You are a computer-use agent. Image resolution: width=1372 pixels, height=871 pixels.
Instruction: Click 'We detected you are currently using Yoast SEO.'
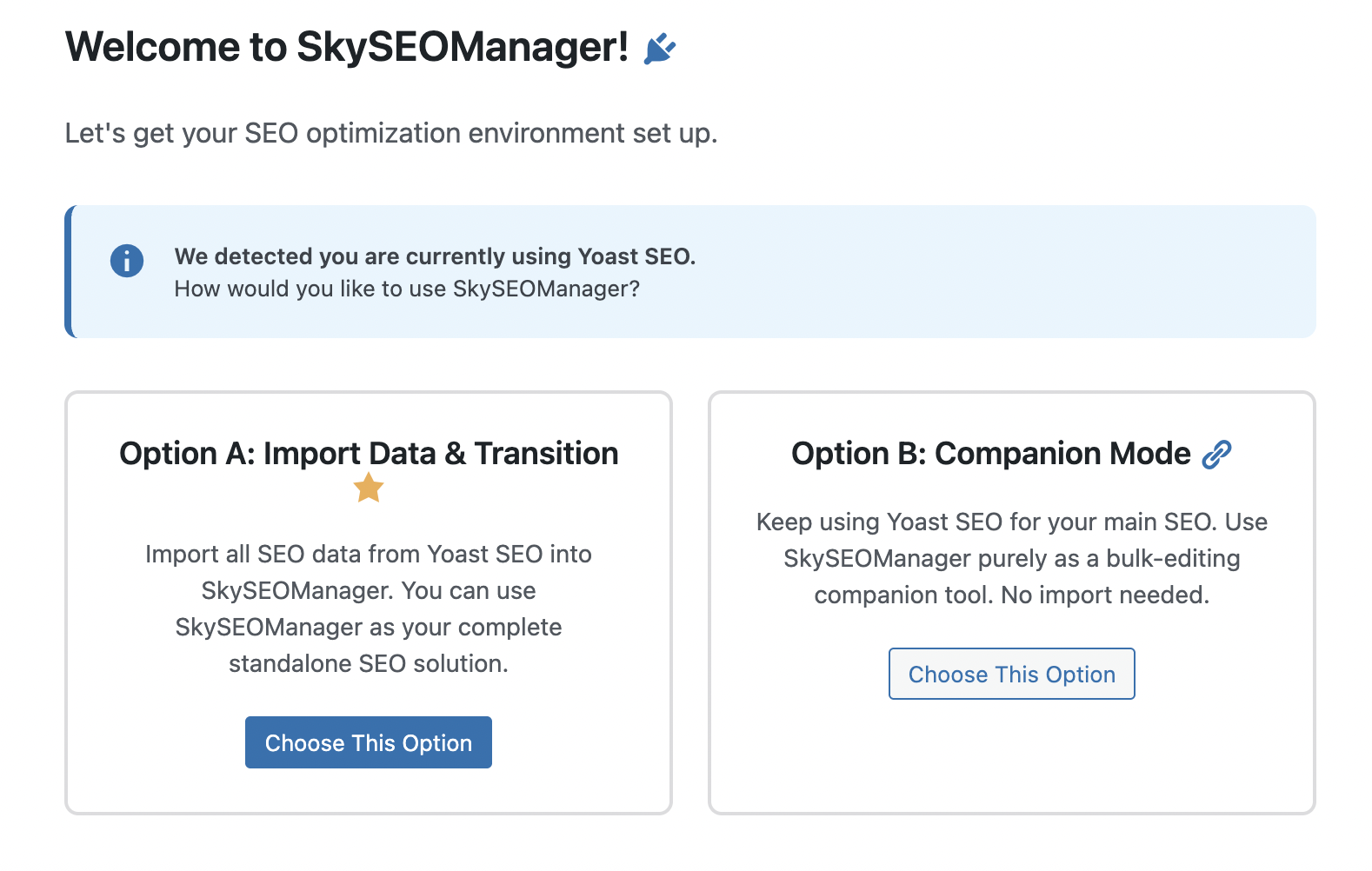pos(435,256)
